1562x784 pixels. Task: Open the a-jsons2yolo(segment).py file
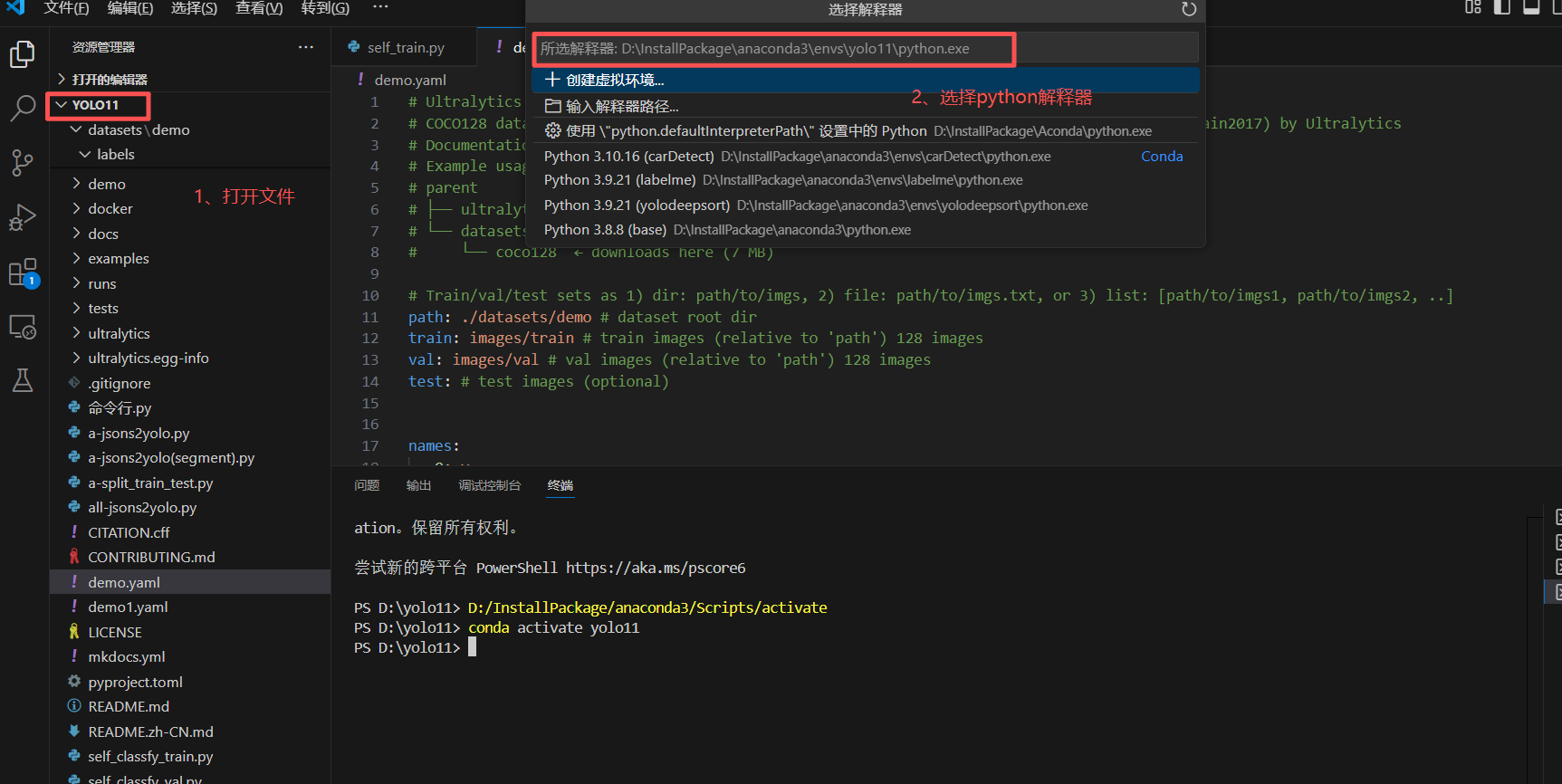click(x=190, y=458)
